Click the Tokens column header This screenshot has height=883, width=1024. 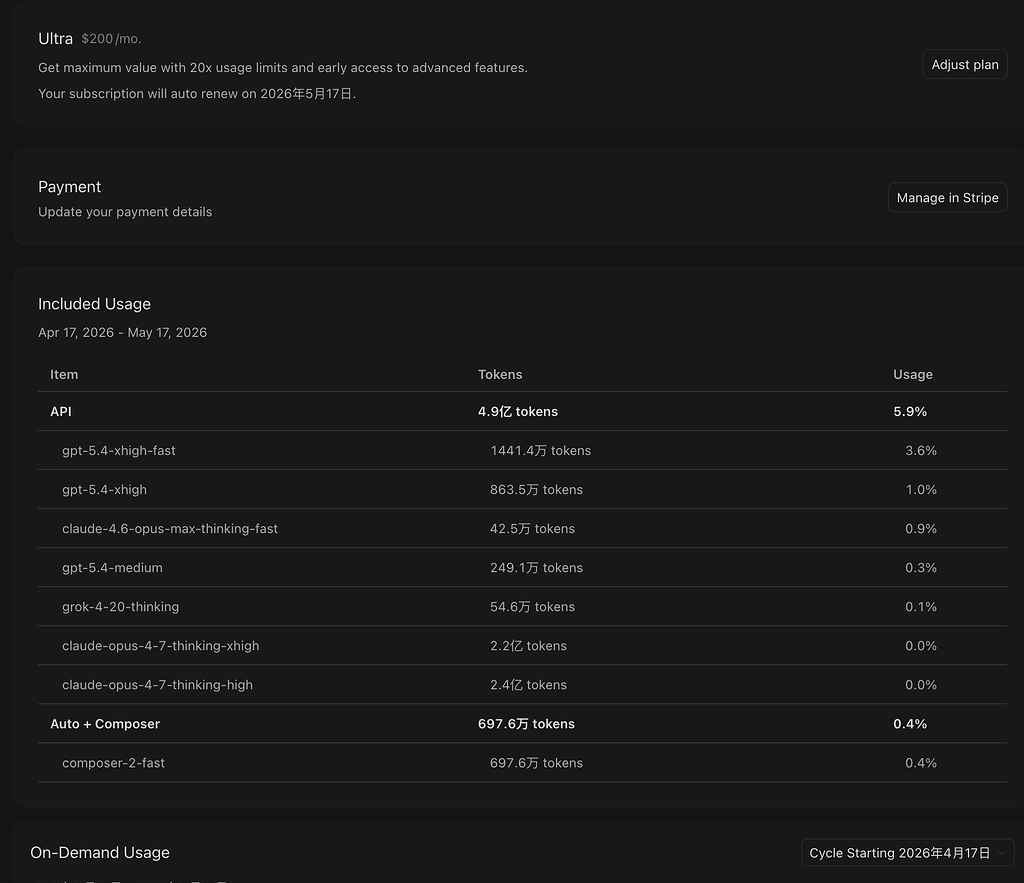[x=500, y=374]
